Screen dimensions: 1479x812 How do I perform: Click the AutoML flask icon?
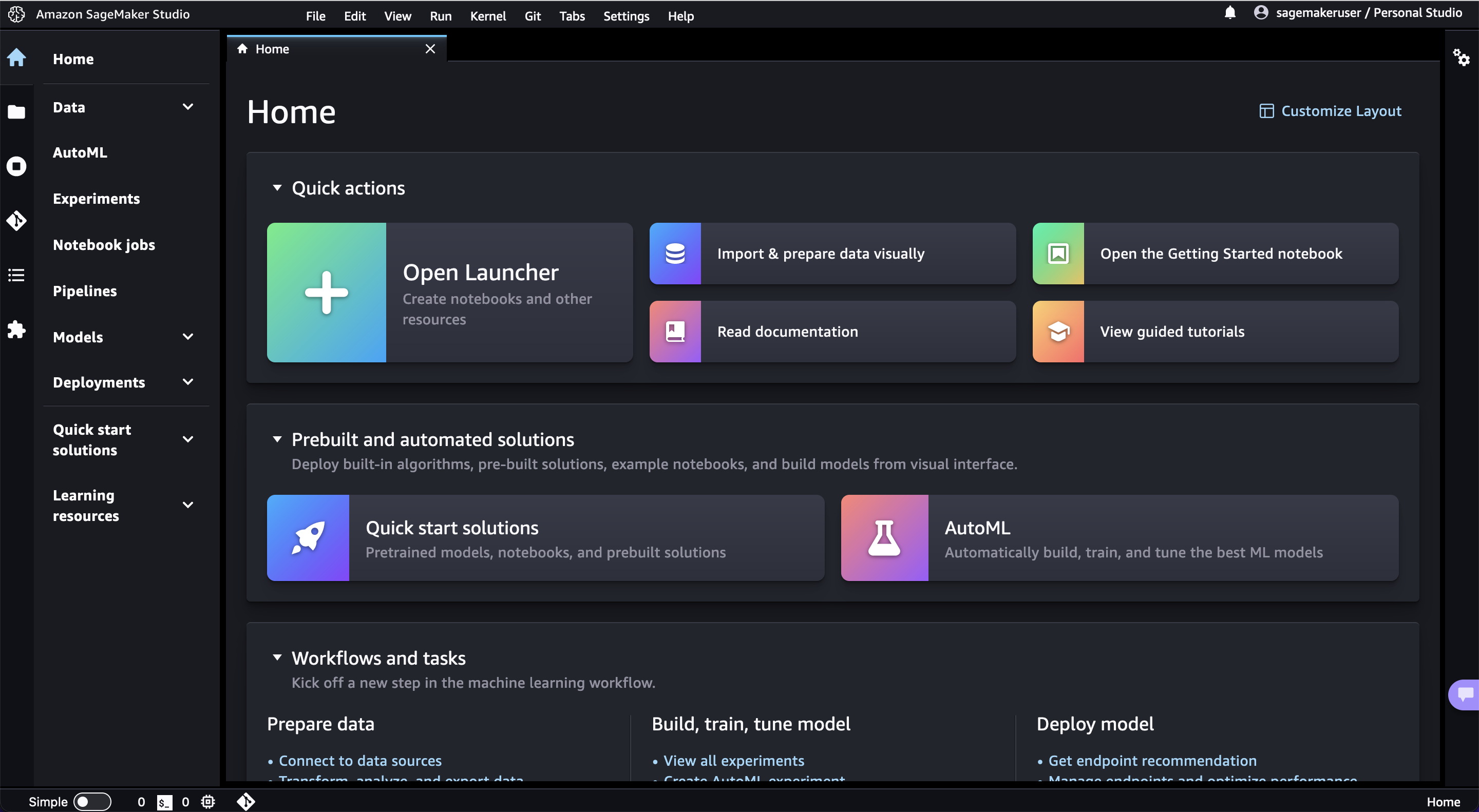(x=884, y=538)
